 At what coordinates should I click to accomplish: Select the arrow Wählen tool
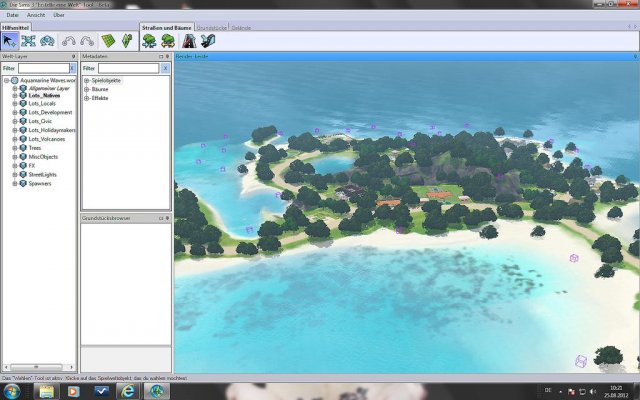(x=9, y=41)
